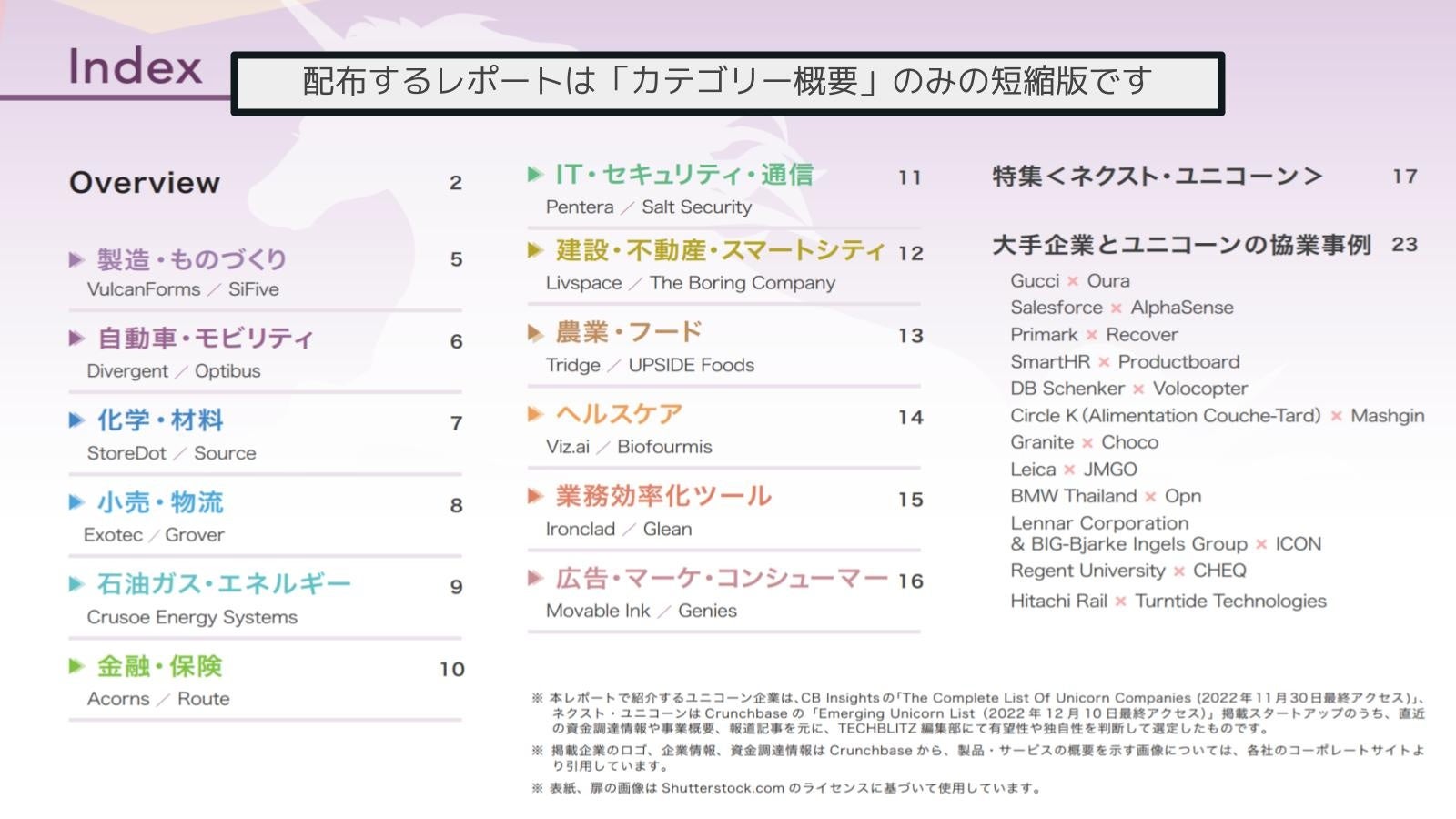Click the triangle marker beside 化学・材料

(77, 420)
